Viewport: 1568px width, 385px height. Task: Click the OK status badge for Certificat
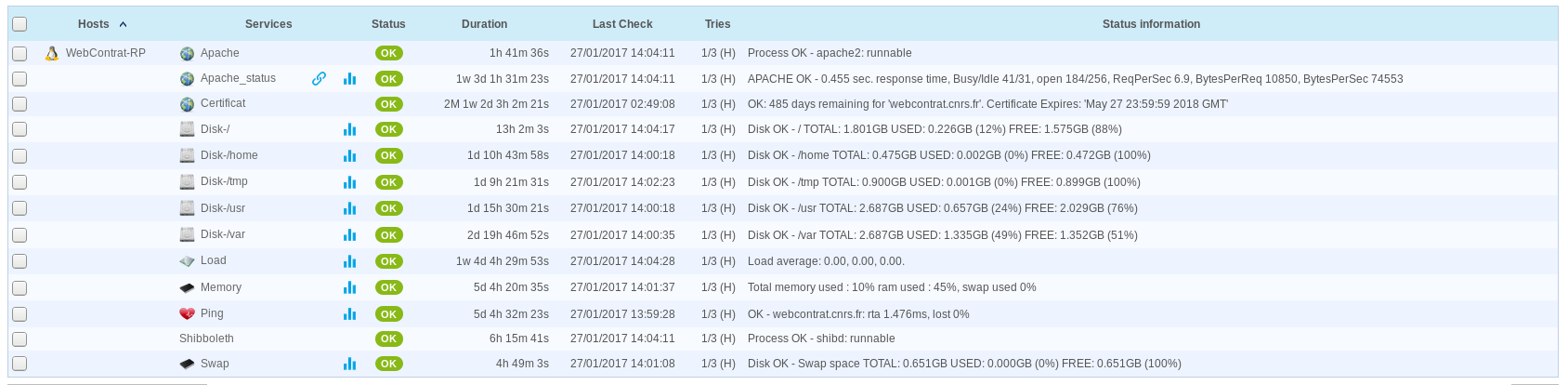(x=388, y=104)
